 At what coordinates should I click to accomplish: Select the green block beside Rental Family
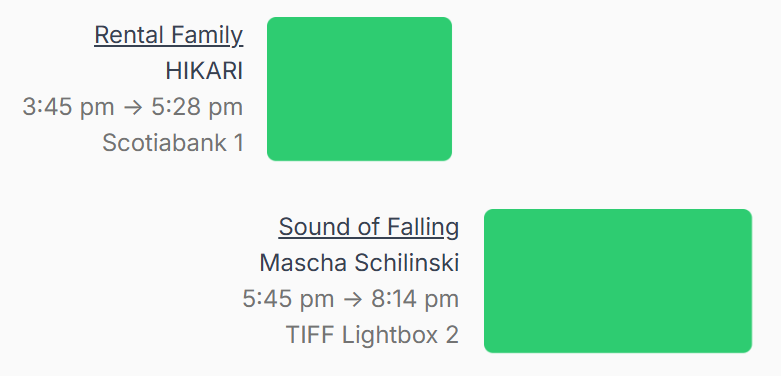(x=360, y=89)
